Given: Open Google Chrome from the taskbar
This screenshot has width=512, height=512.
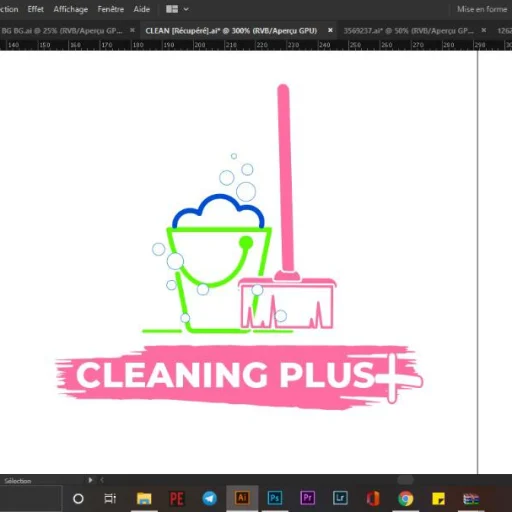Looking at the screenshot, I should click(405, 499).
